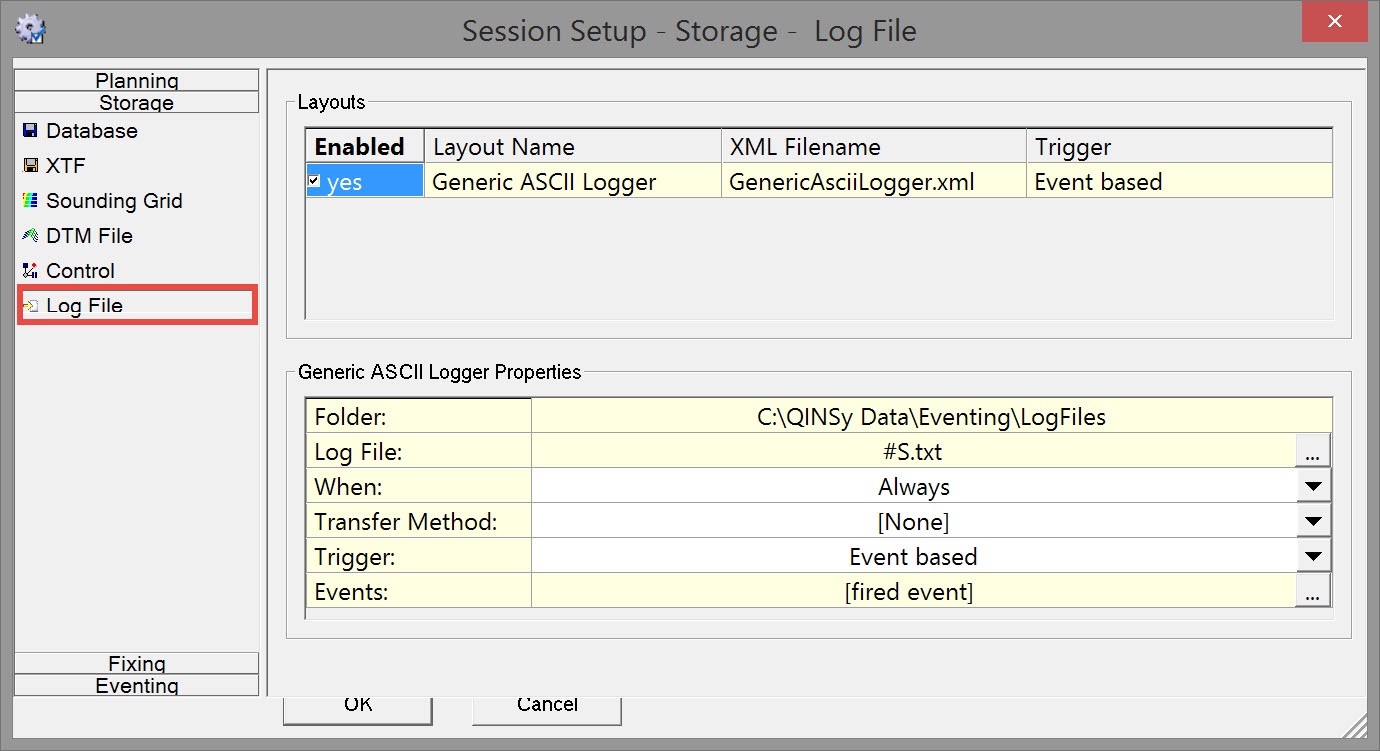Open the Trigger dropdown arrow
Screen dimensions: 1380x751
pos(1313,557)
